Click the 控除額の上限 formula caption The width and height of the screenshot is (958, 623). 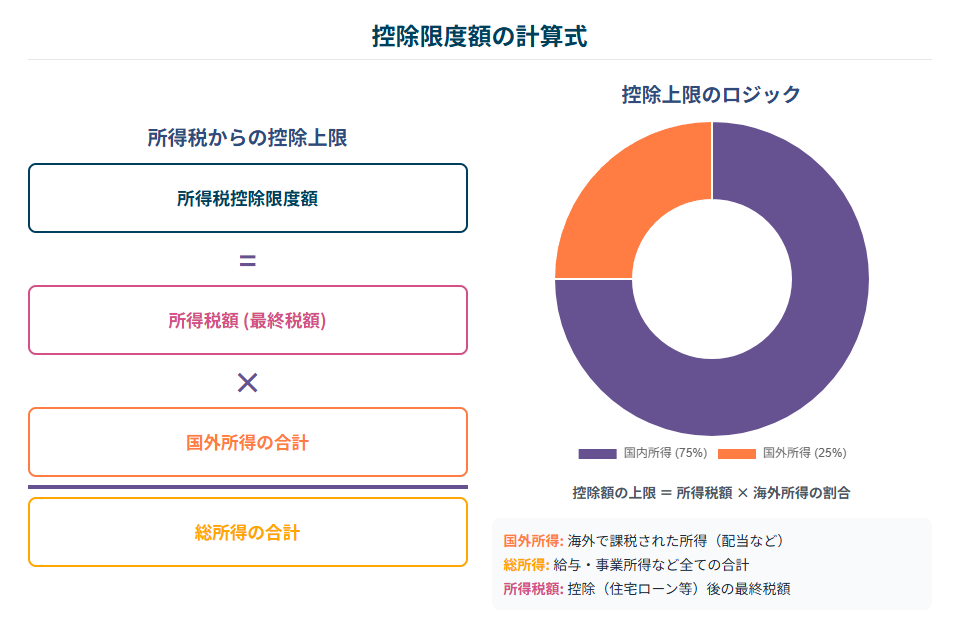pos(711,493)
